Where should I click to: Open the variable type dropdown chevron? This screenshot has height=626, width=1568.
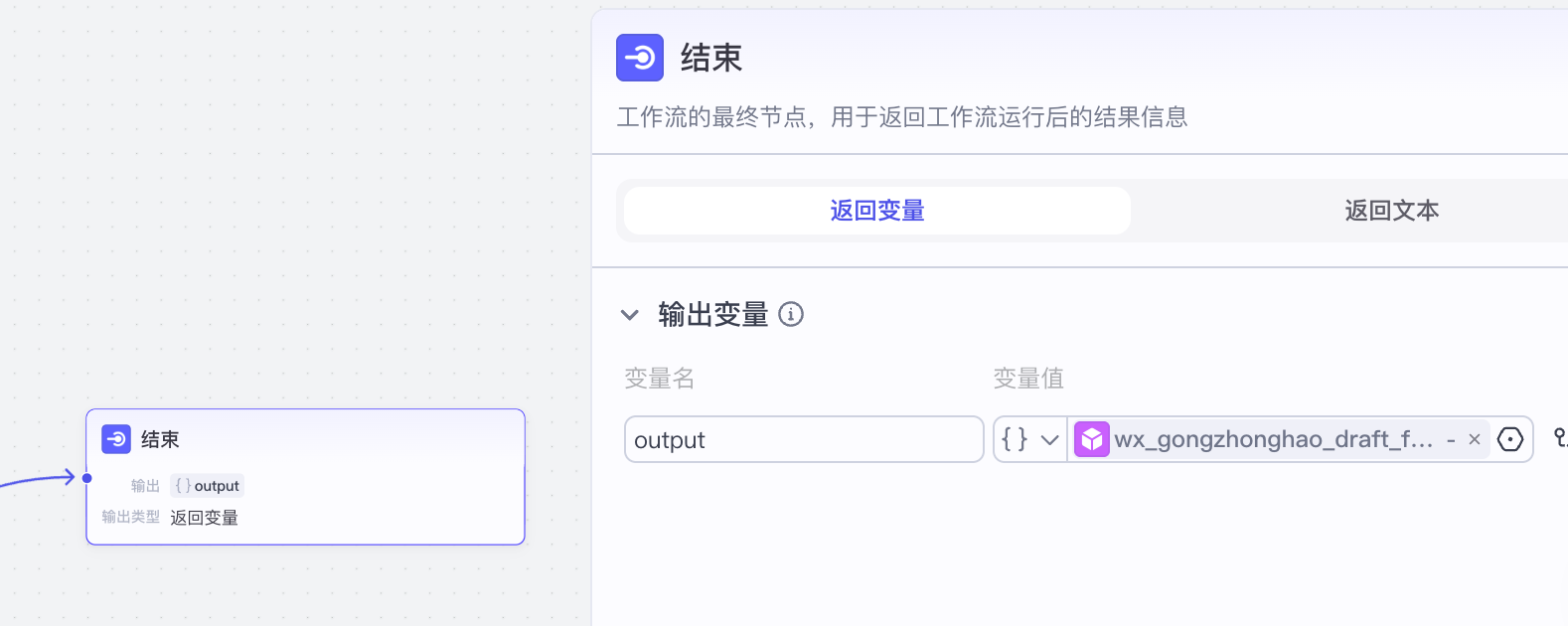1048,438
